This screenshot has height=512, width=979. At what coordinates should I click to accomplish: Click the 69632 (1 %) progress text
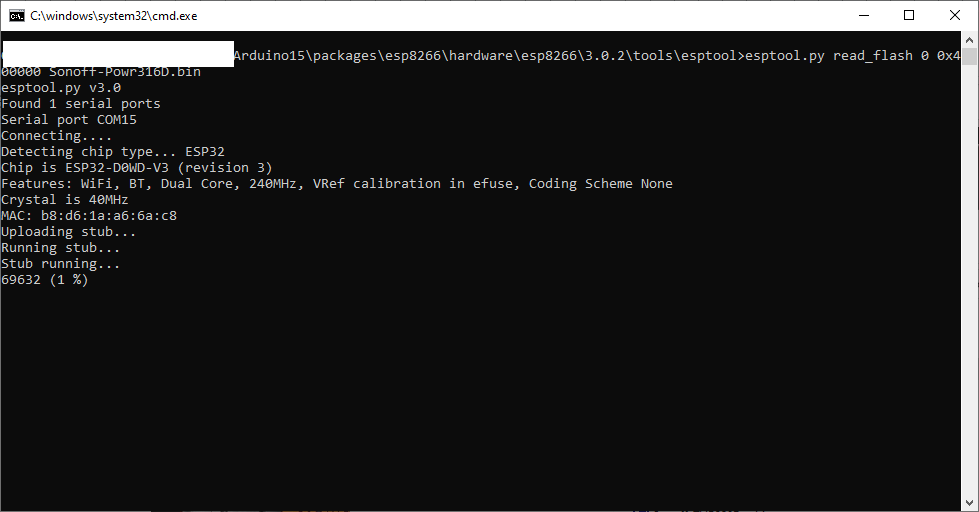[x=45, y=280]
